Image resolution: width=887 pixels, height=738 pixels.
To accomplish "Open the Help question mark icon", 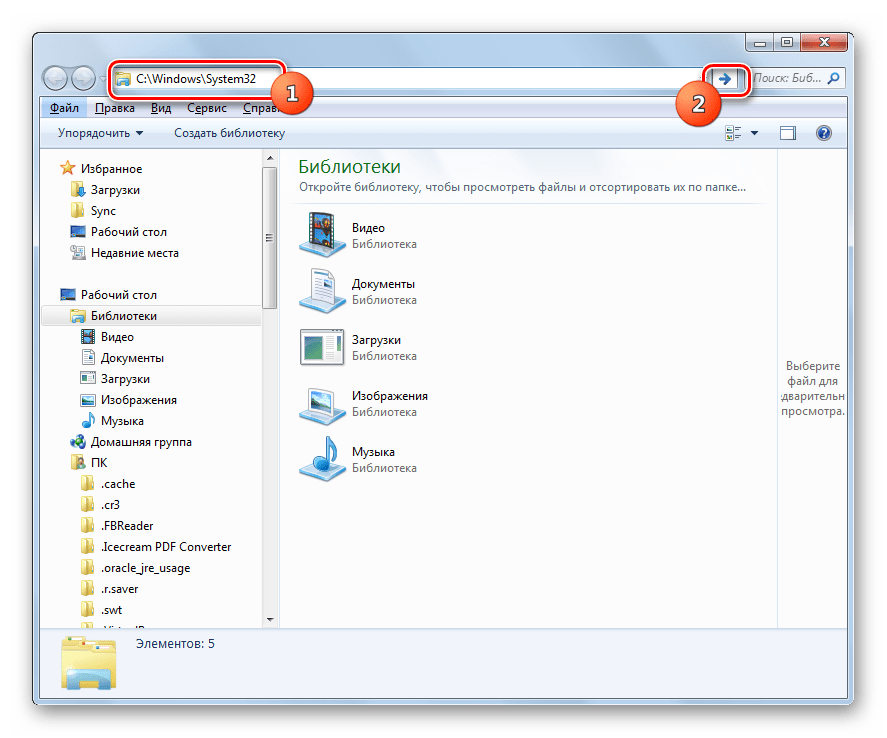I will pos(824,133).
